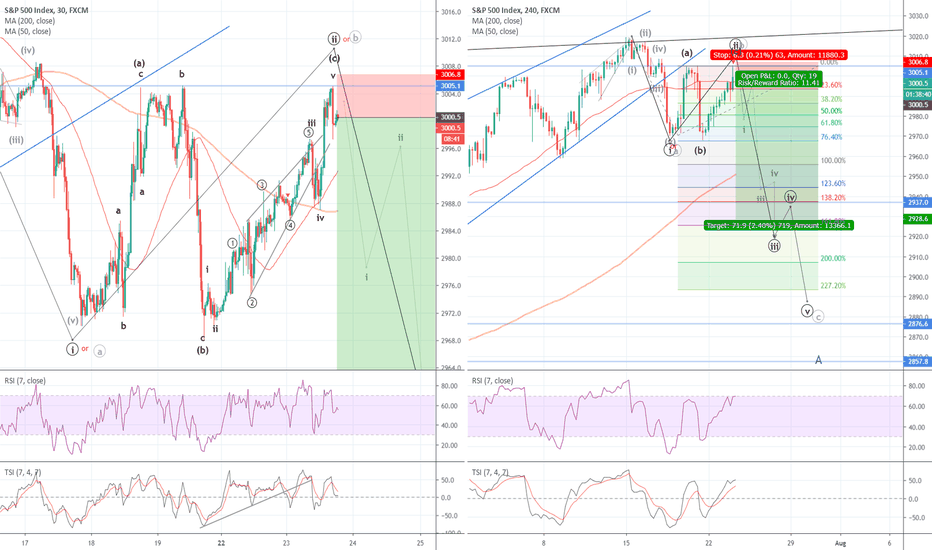Click the circled v wave label on right chart

click(x=807, y=310)
